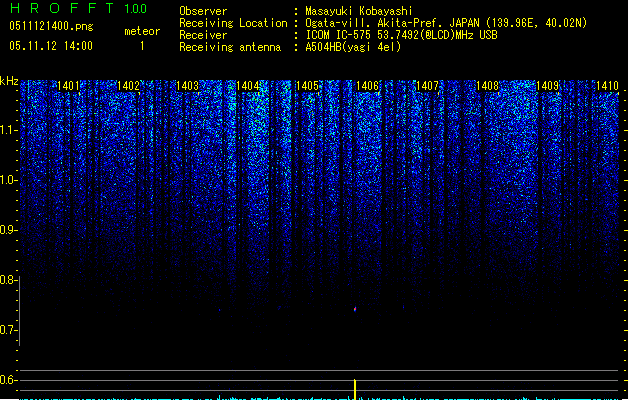Viewport: 629px width, 400px height.
Task: Click the yellow meteor detection spike
Action: point(355,389)
